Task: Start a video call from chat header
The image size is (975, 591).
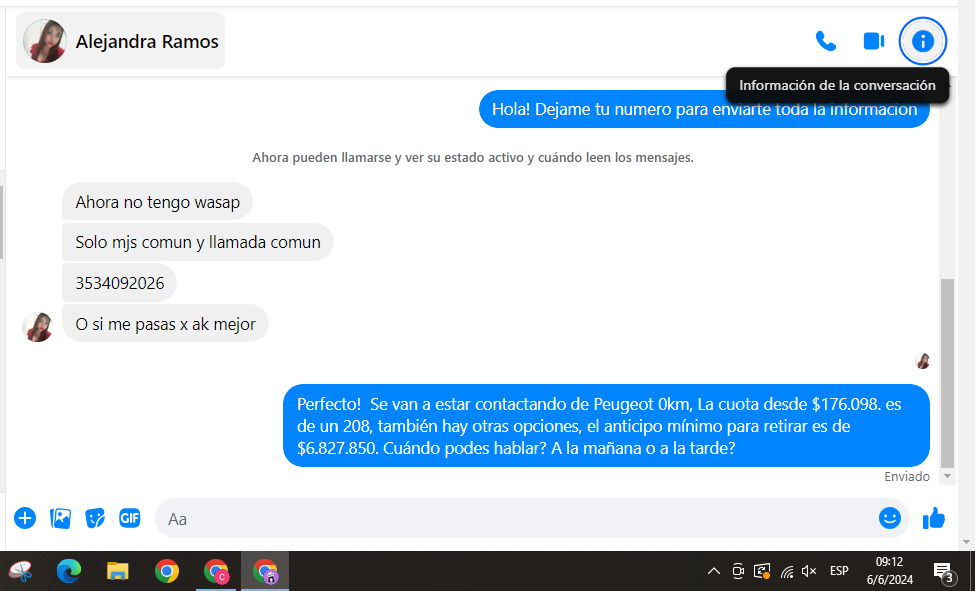Action: (873, 41)
